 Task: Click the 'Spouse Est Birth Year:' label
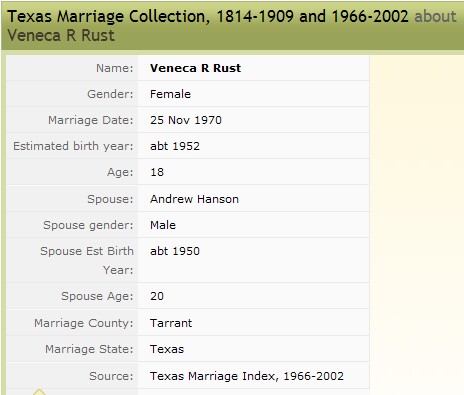coord(87,260)
